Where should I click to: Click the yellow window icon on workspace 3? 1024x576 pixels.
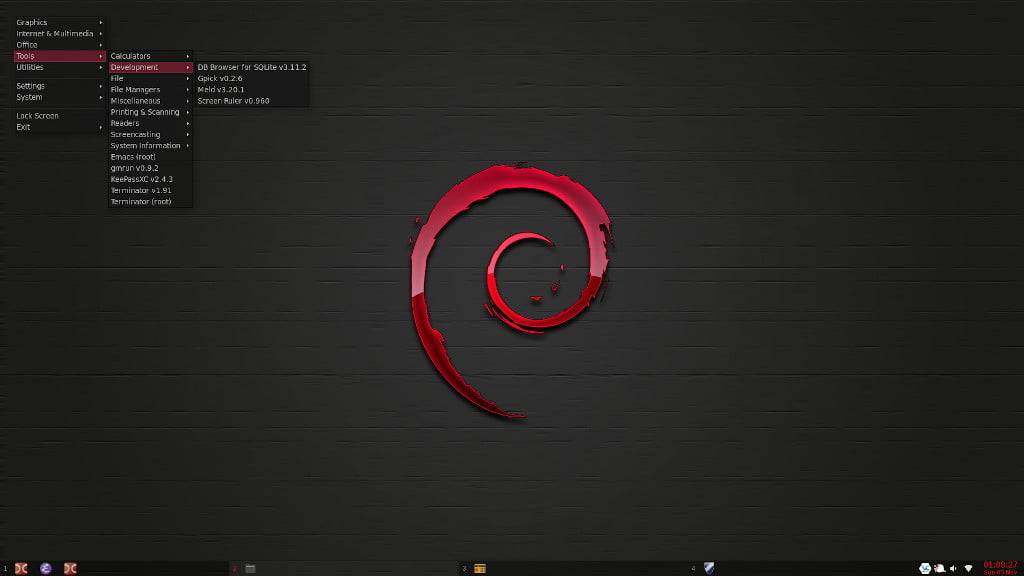(x=480, y=569)
